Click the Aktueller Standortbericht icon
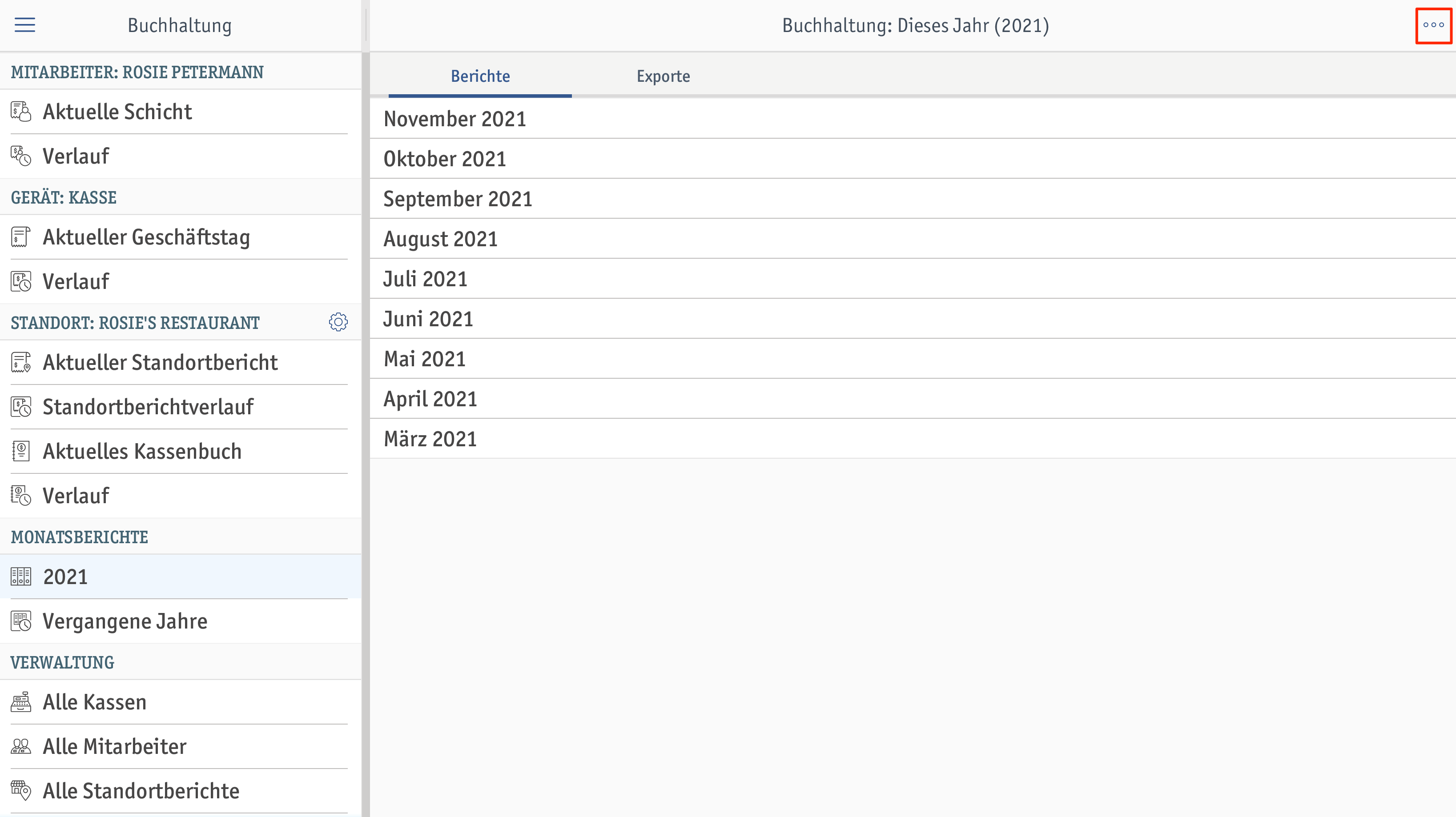1456x817 pixels. pos(21,362)
